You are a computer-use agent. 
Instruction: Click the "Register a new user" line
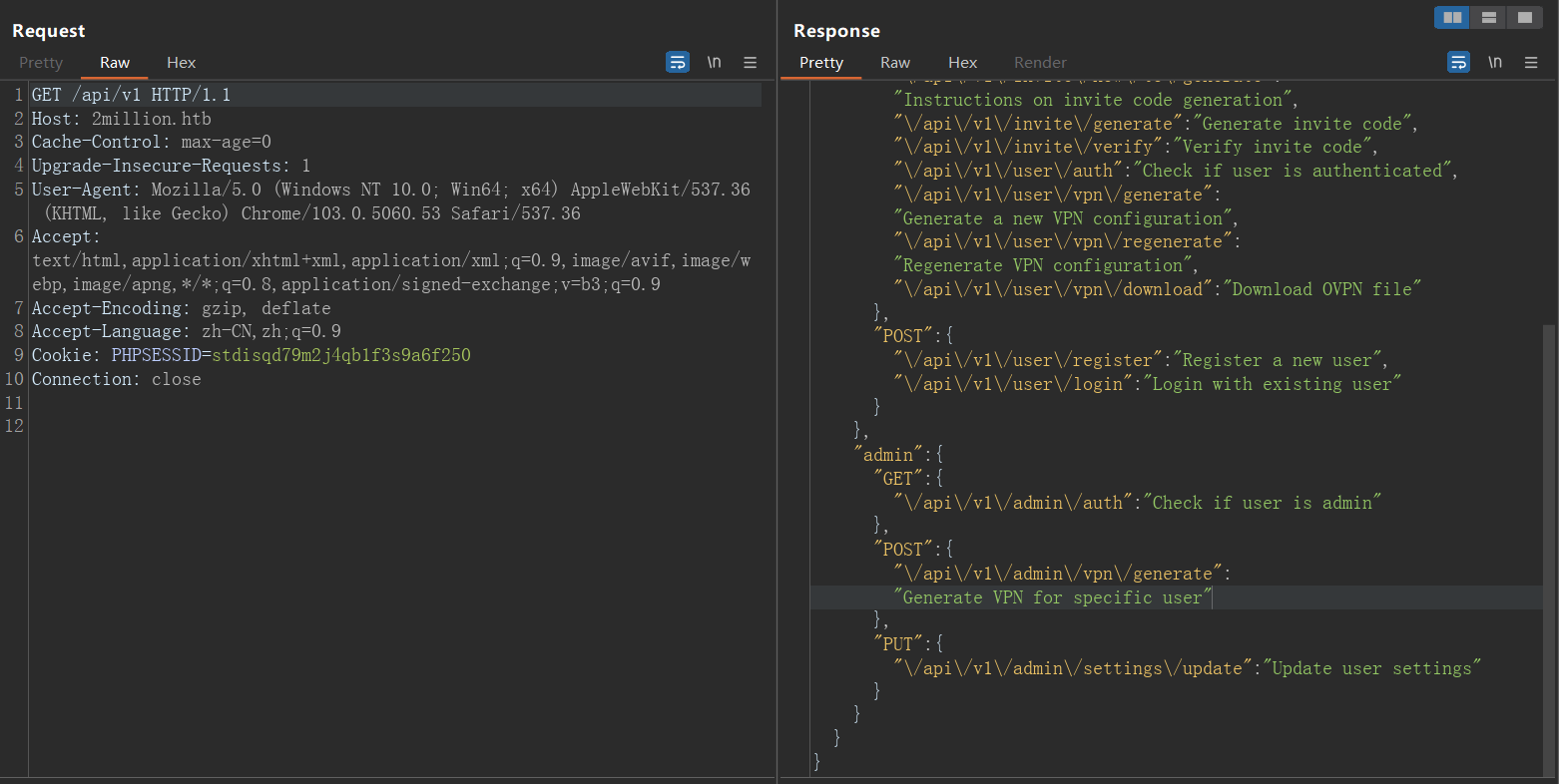tap(1141, 360)
